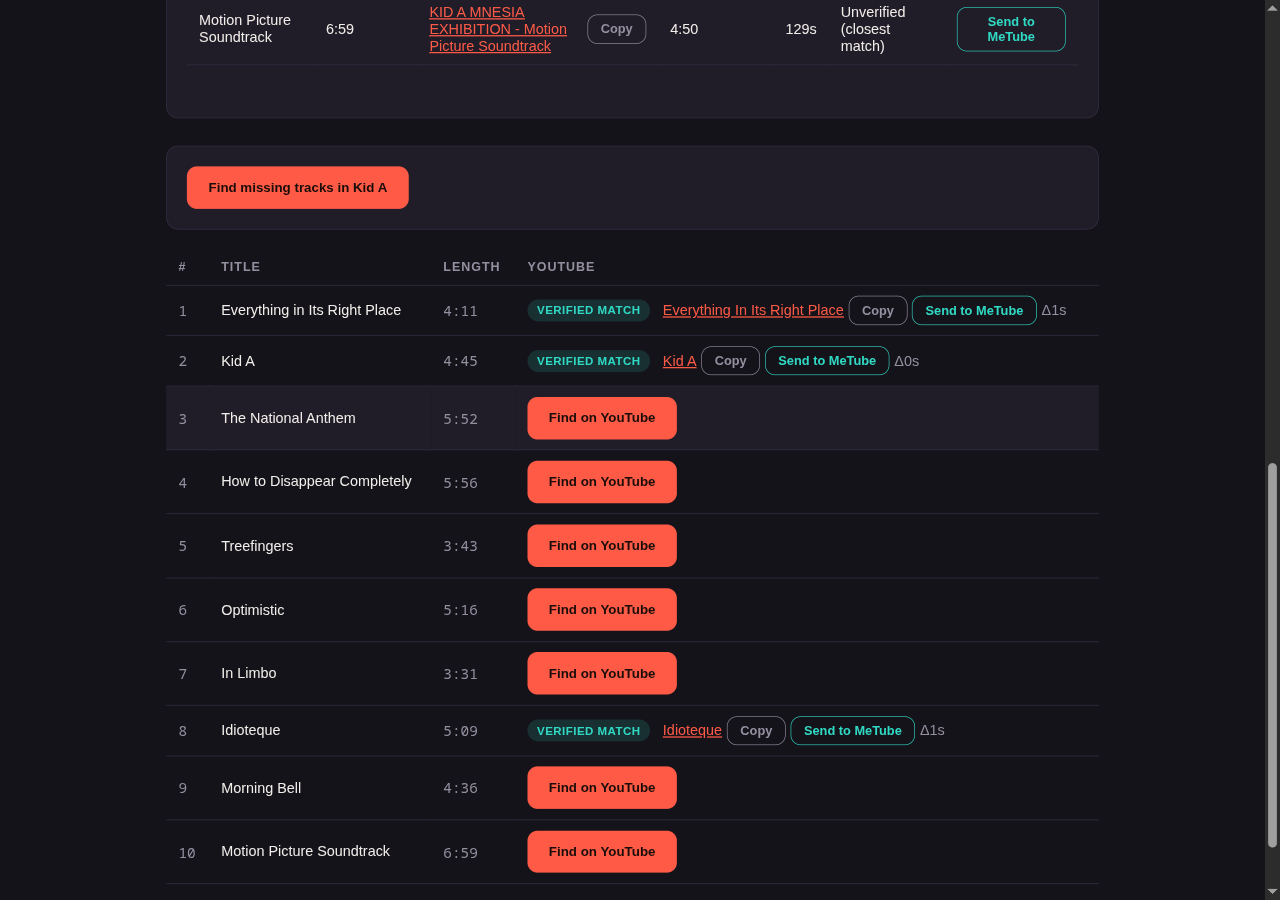The width and height of the screenshot is (1280, 900).
Task: Send Idioteque to MeTube
Action: [852, 731]
